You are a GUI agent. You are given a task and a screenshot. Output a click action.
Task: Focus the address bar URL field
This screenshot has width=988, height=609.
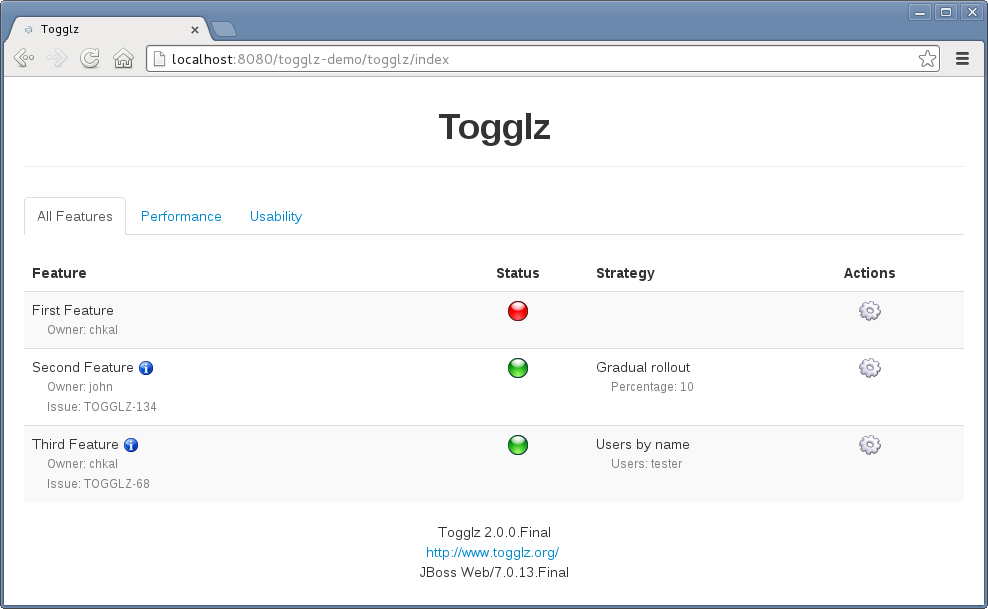(x=542, y=59)
